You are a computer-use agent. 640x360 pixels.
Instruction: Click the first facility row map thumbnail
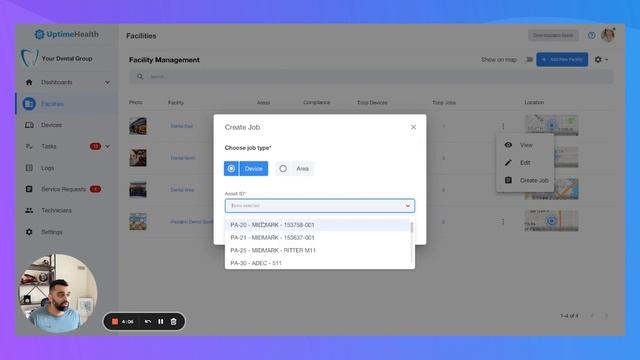coord(551,124)
